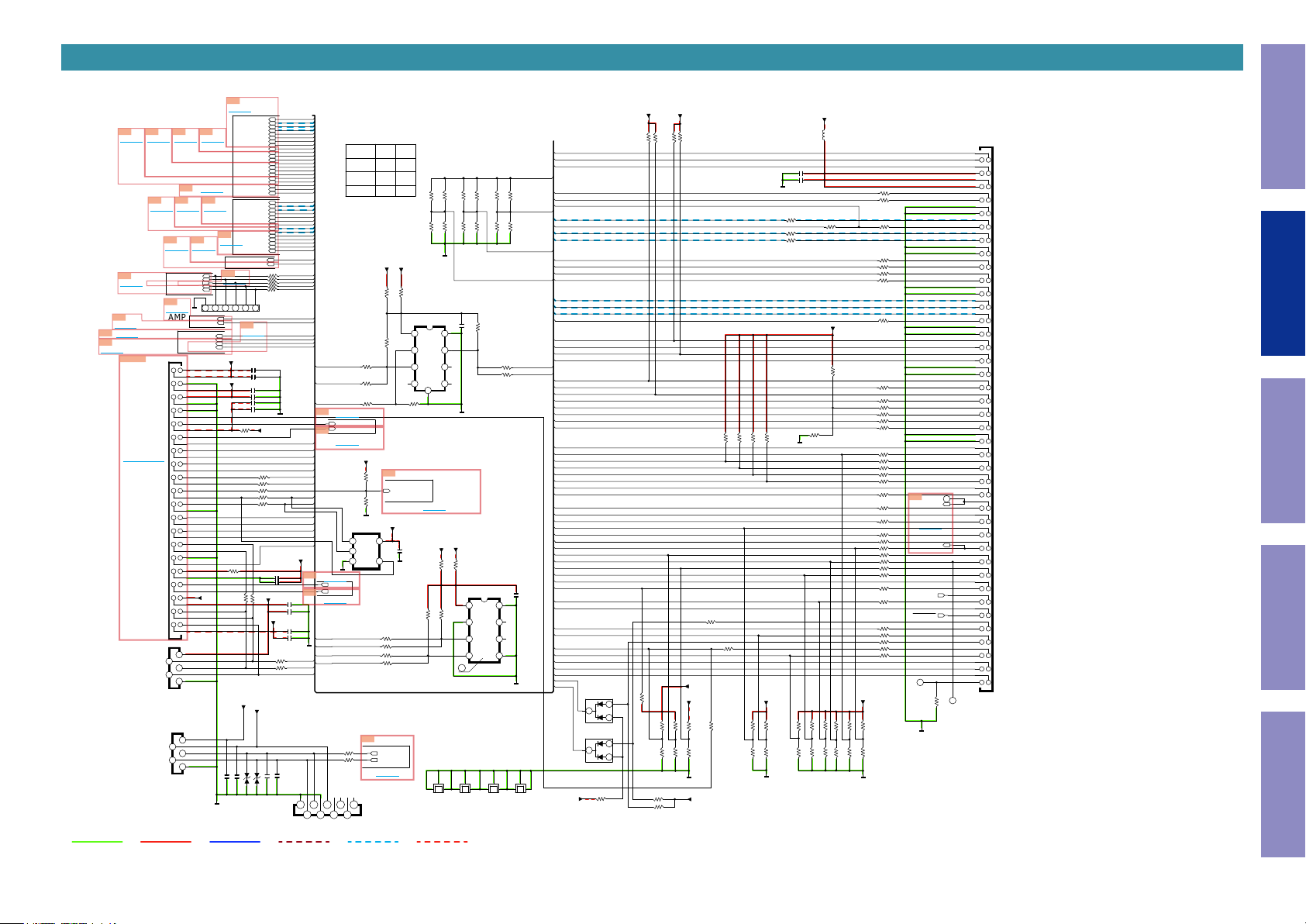
Task: Open the bottommost purple side tab
Action: 1283,784
